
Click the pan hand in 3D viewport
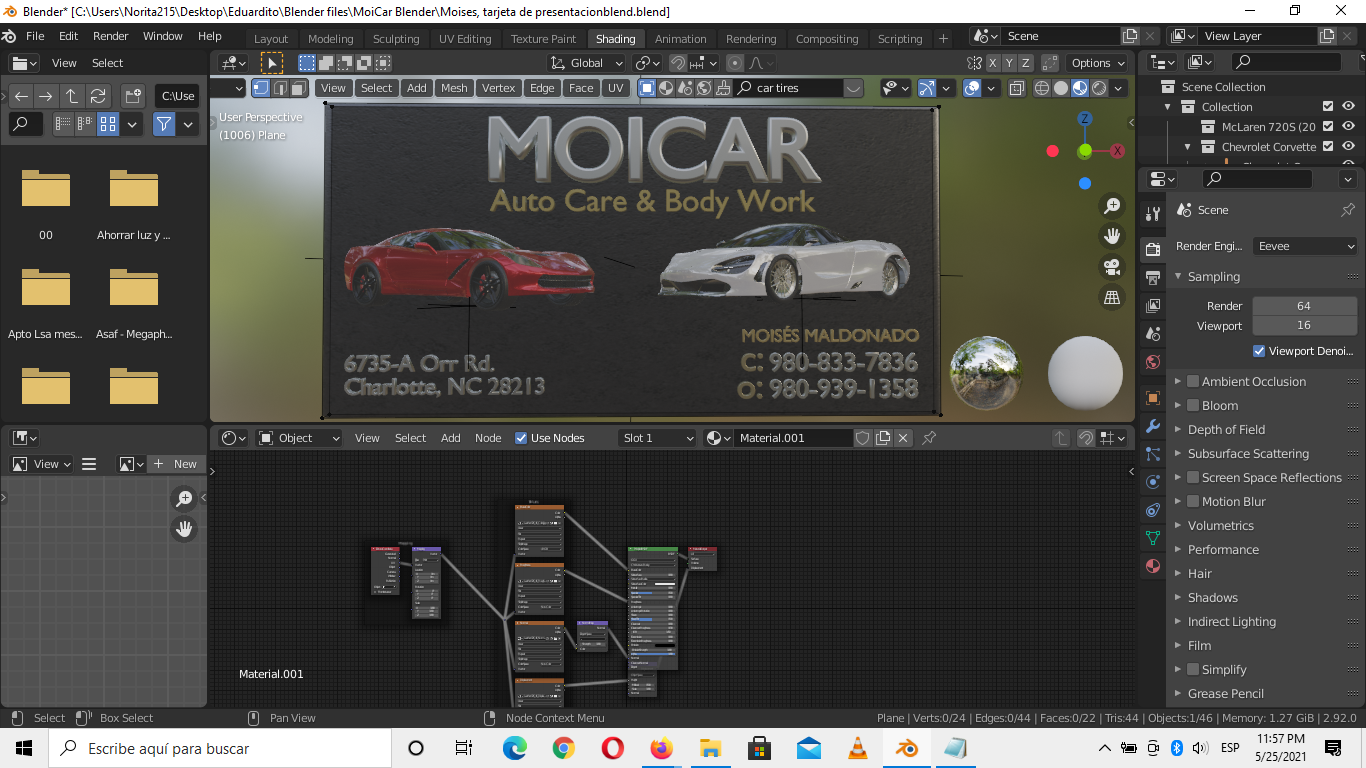1112,237
